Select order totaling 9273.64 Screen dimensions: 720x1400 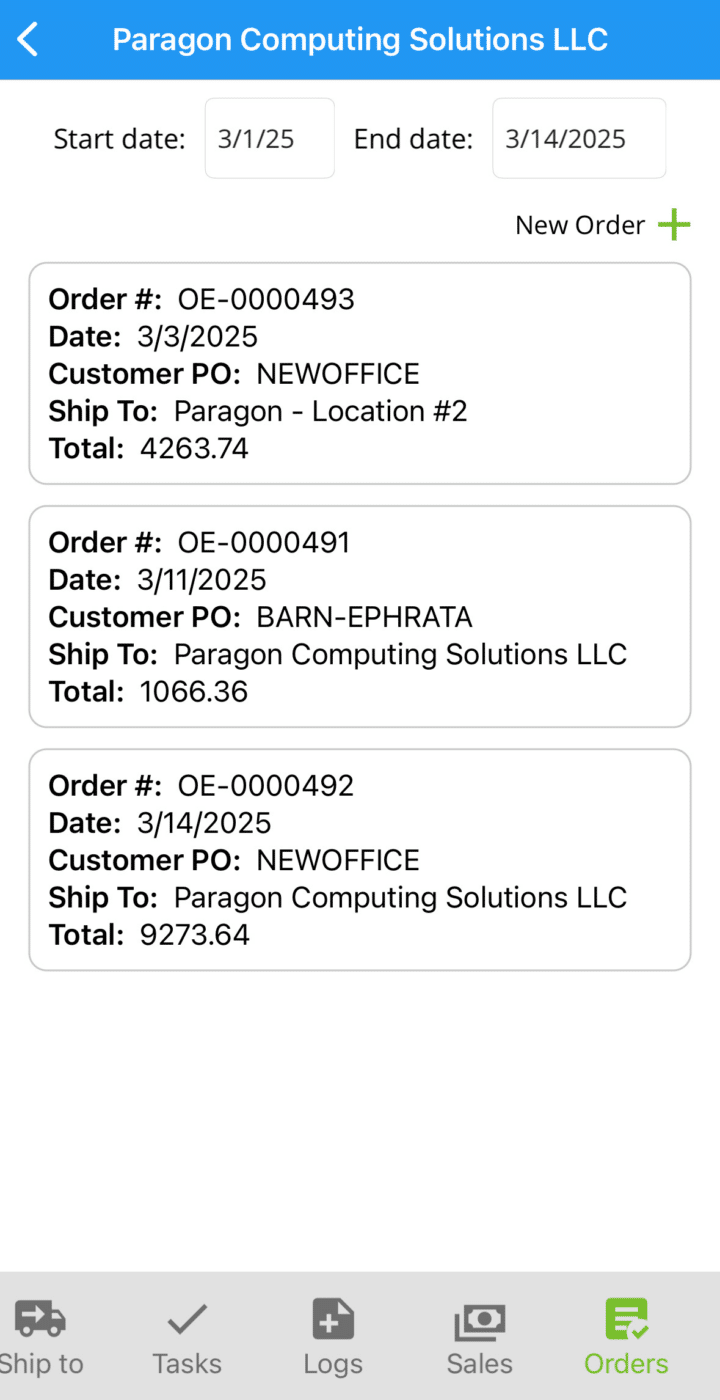(360, 859)
